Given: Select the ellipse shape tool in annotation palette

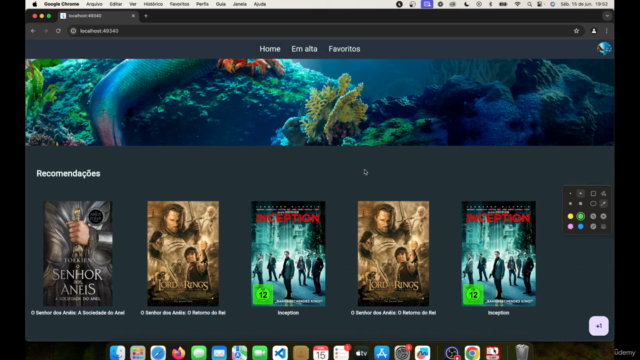Looking at the screenshot, I should 593,204.
